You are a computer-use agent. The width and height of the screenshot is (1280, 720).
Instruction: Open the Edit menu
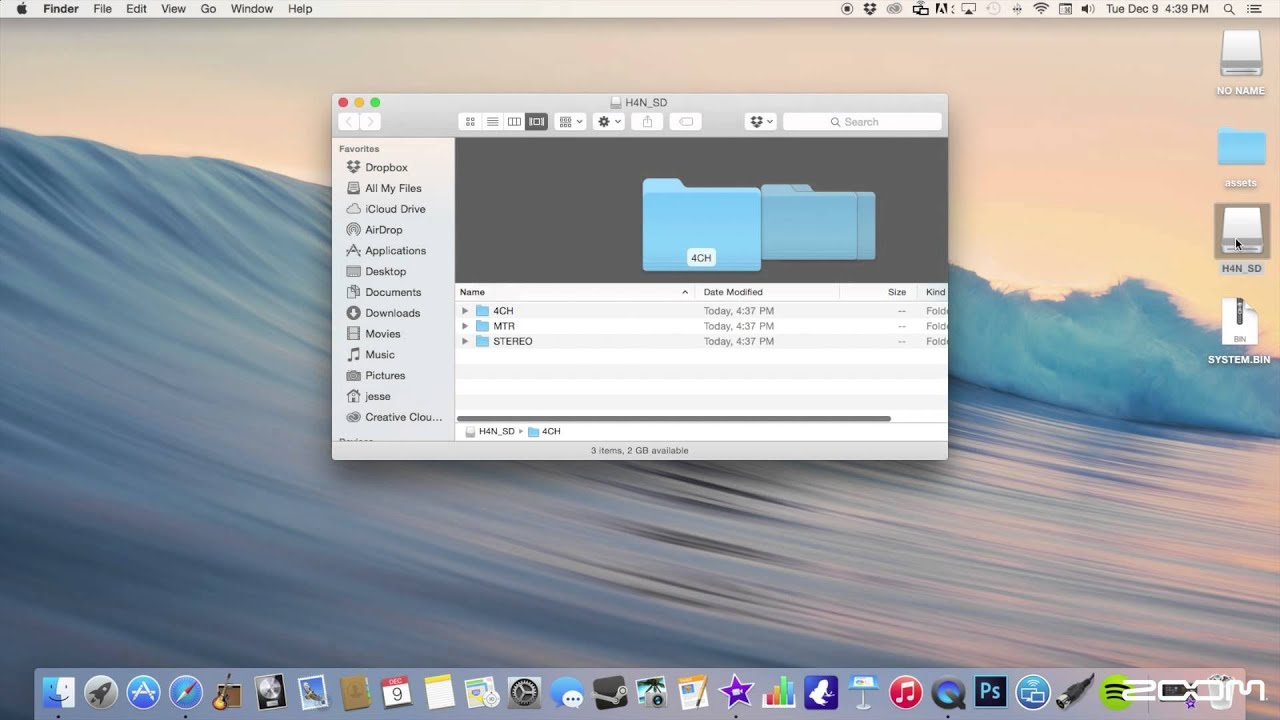click(136, 9)
